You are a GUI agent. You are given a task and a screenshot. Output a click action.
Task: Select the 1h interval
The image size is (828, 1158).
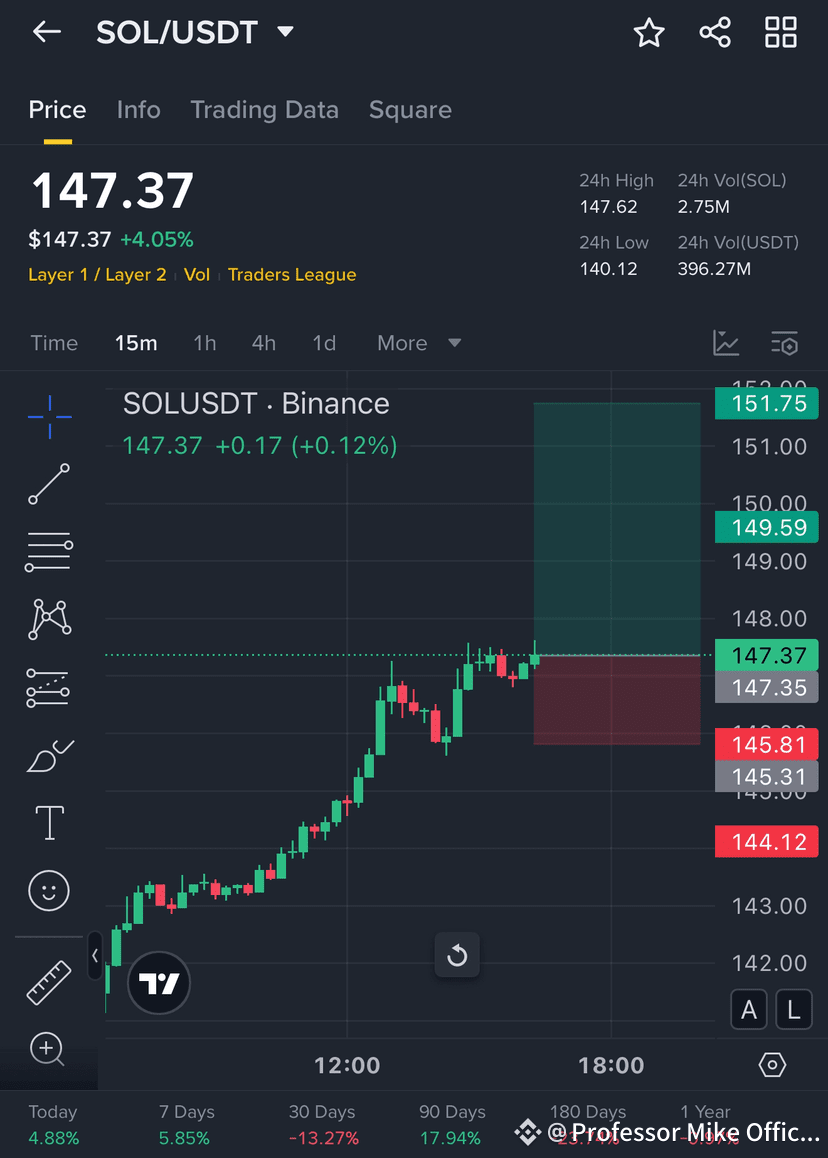tap(205, 343)
